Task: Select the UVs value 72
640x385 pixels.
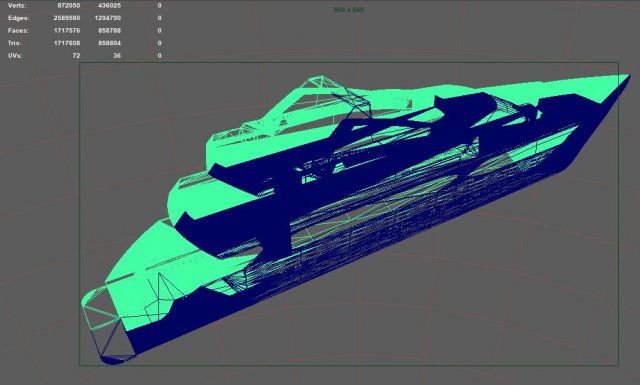Action: click(76, 56)
